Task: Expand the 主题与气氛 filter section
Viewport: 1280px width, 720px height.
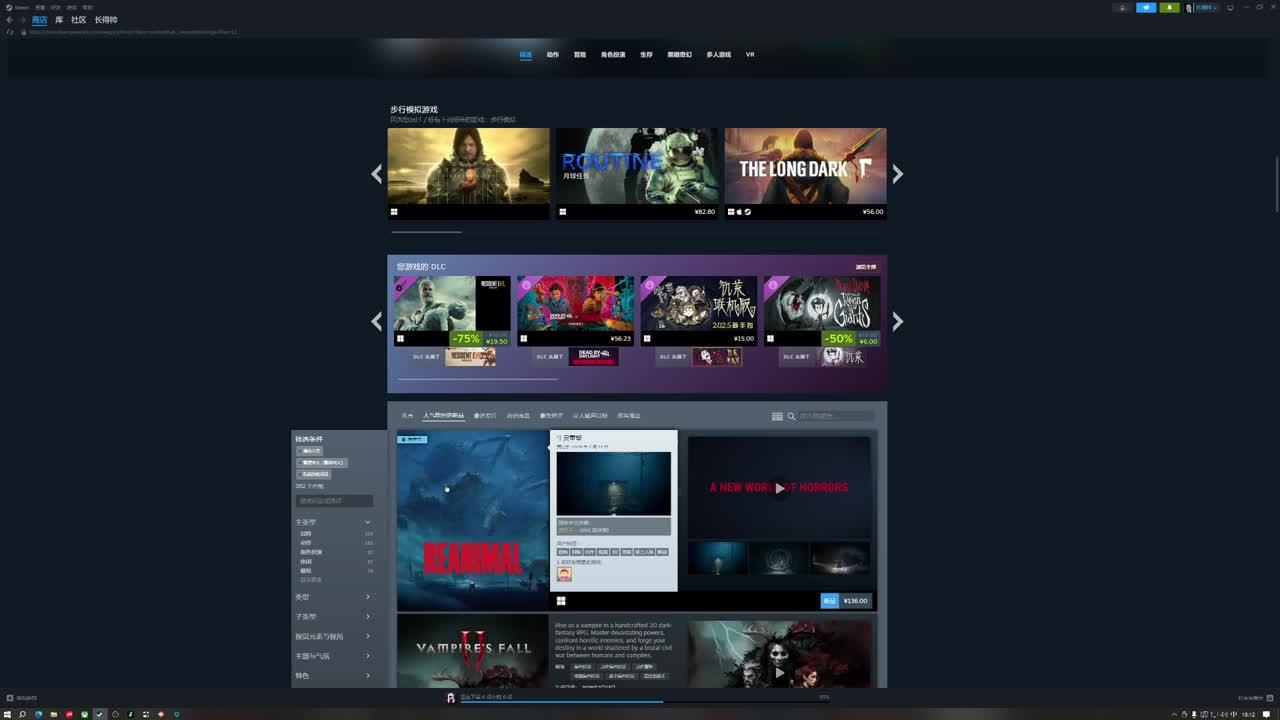Action: [333, 656]
